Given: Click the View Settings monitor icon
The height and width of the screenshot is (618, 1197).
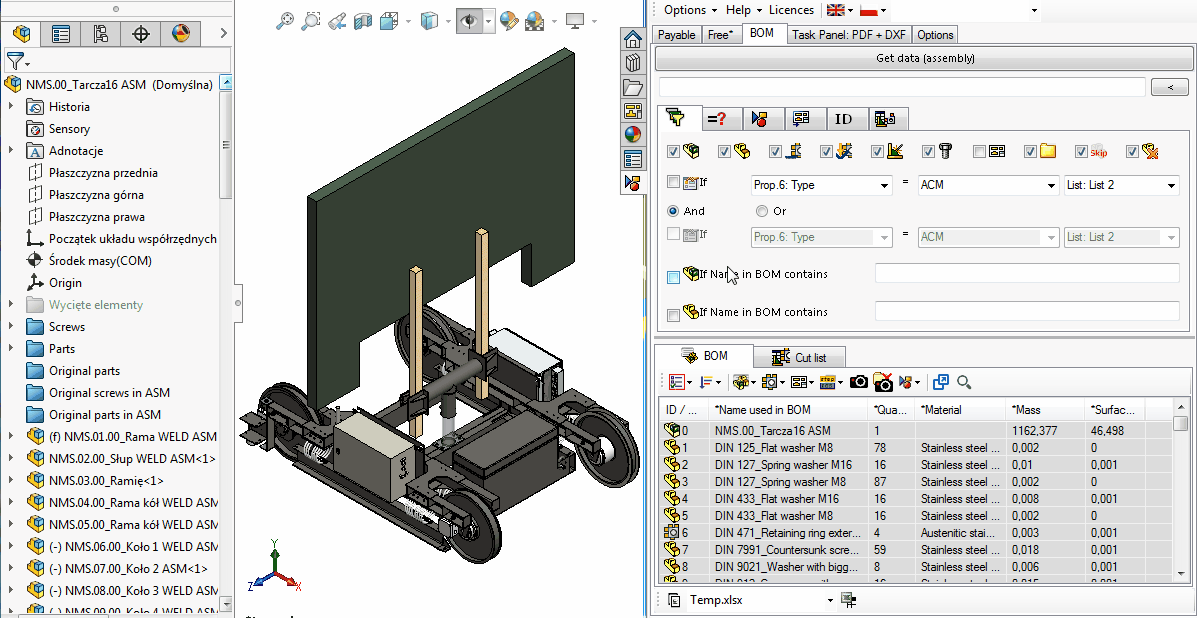Looking at the screenshot, I should pyautogui.click(x=575, y=21).
